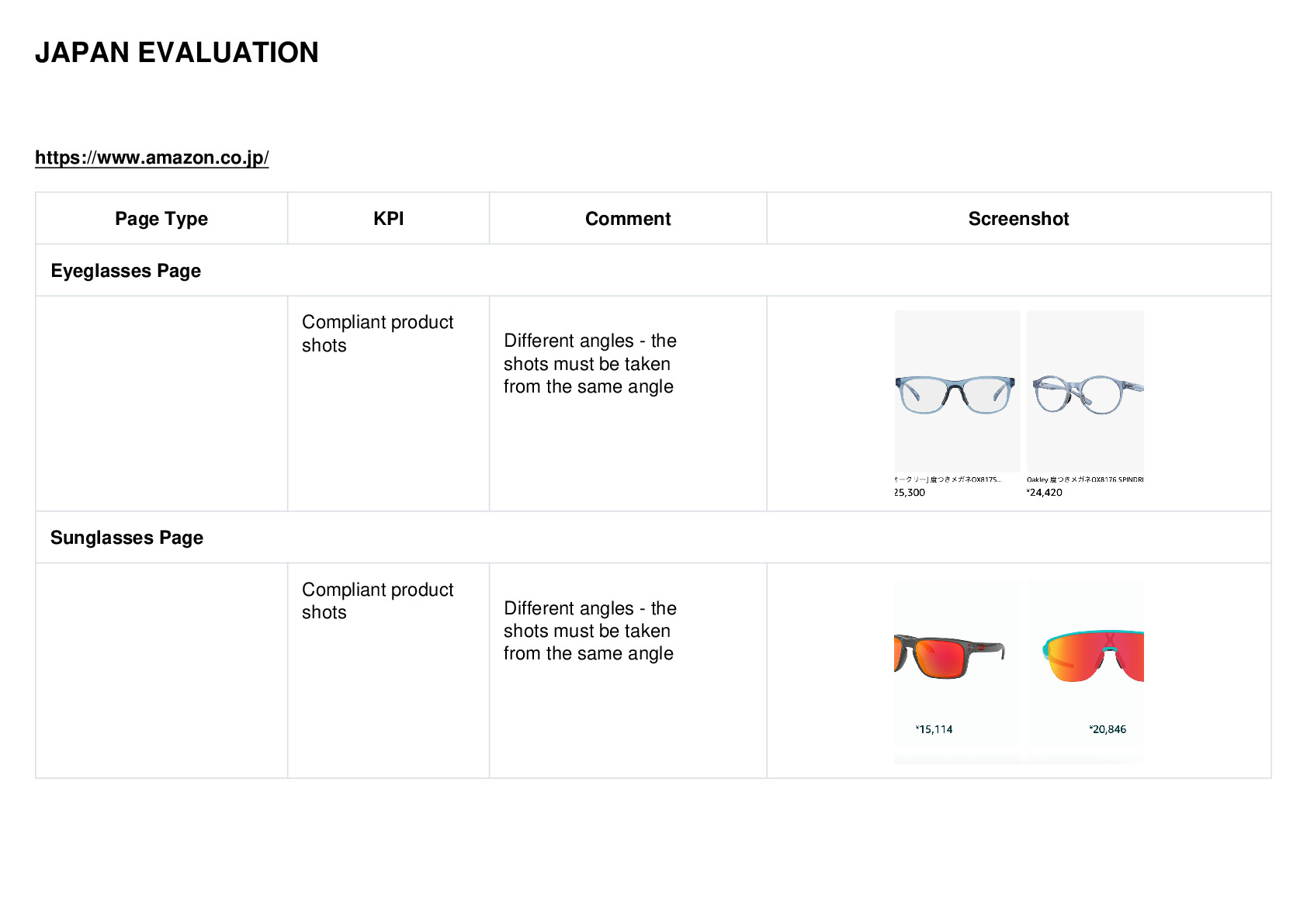
Task: Click the Different angles comment in sunglasses row
Action: (x=590, y=631)
